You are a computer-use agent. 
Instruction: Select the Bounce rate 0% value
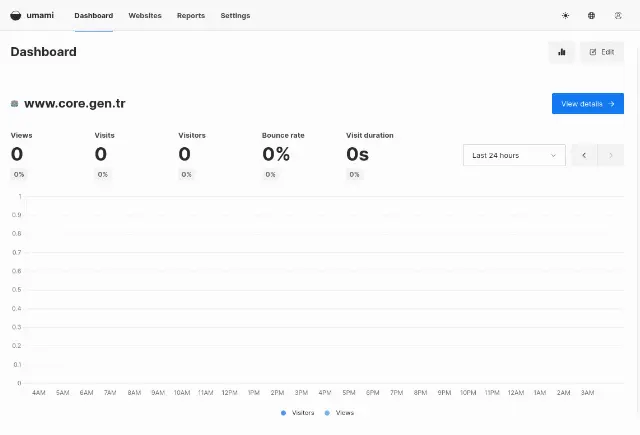click(x=276, y=154)
